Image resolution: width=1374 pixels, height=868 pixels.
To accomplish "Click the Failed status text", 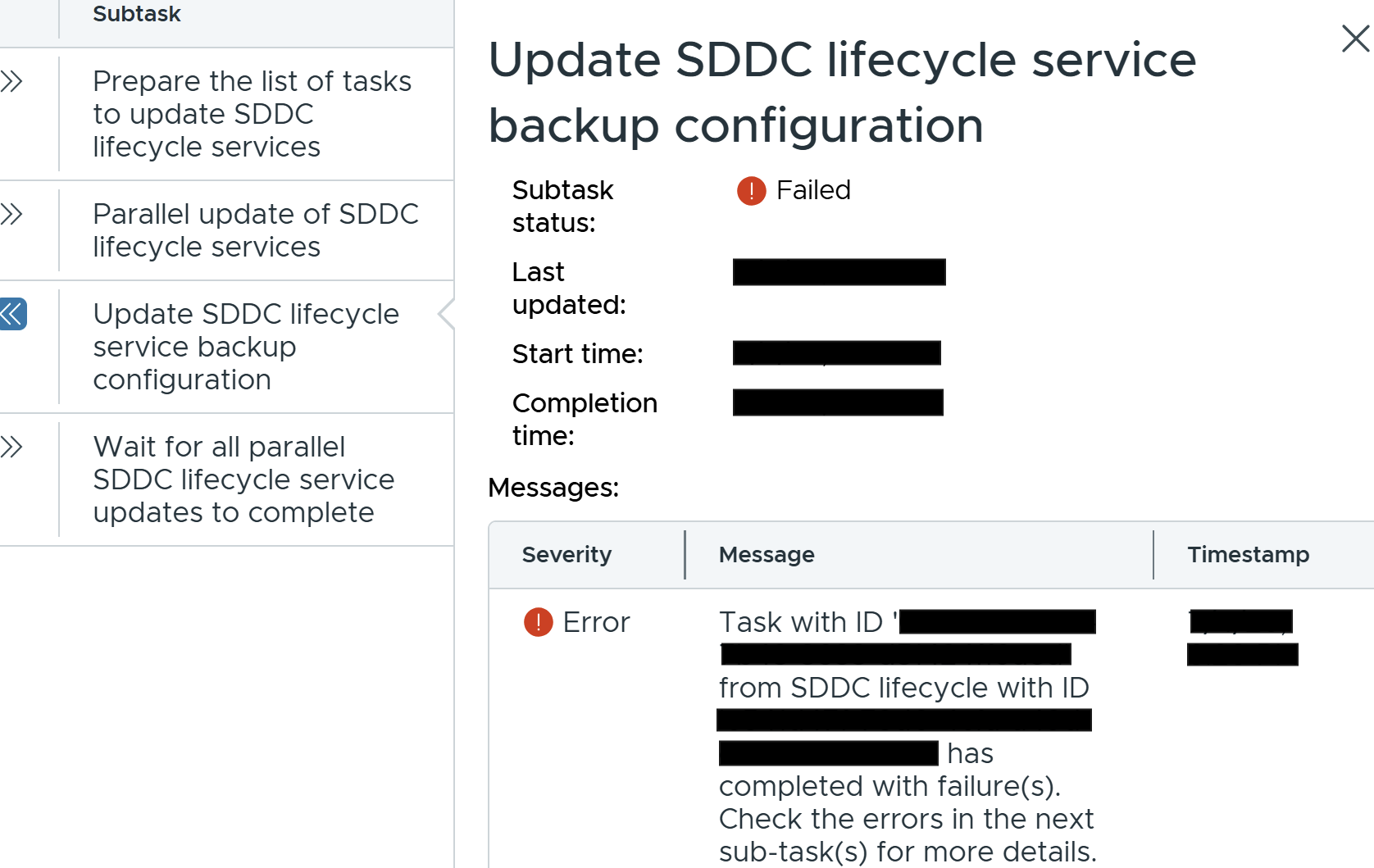I will [813, 190].
